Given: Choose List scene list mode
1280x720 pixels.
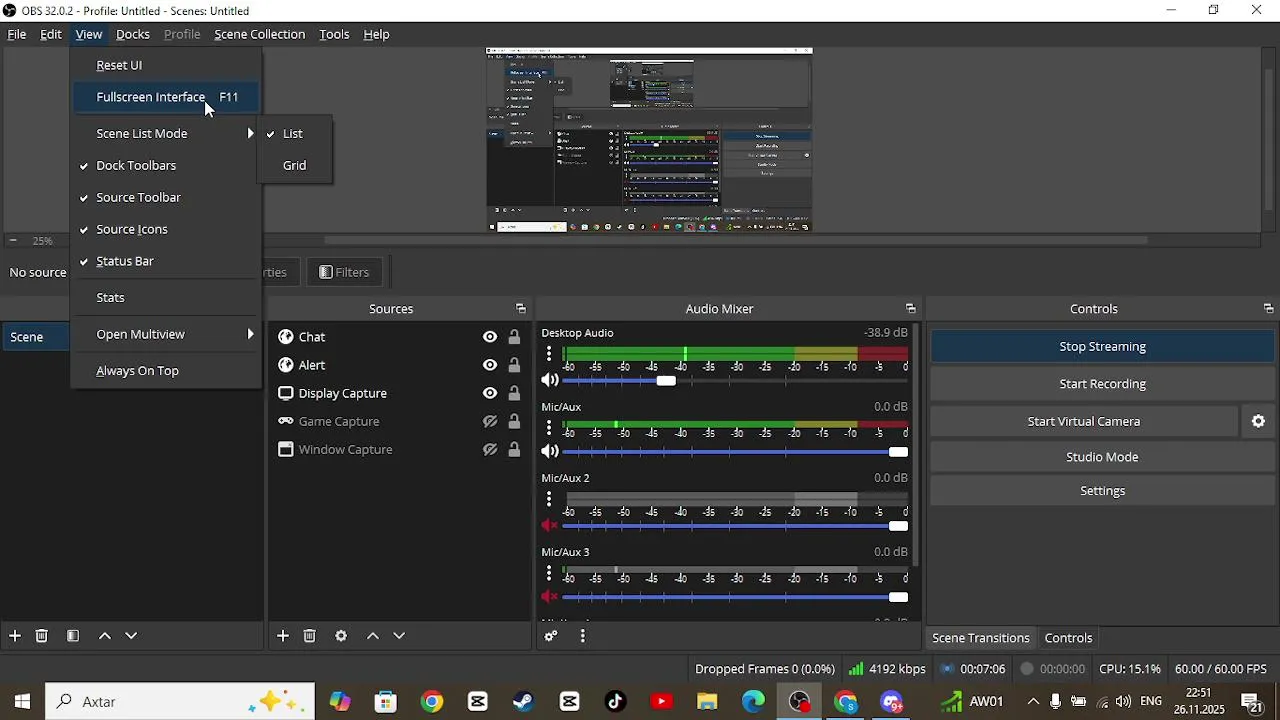Looking at the screenshot, I should [x=294, y=133].
